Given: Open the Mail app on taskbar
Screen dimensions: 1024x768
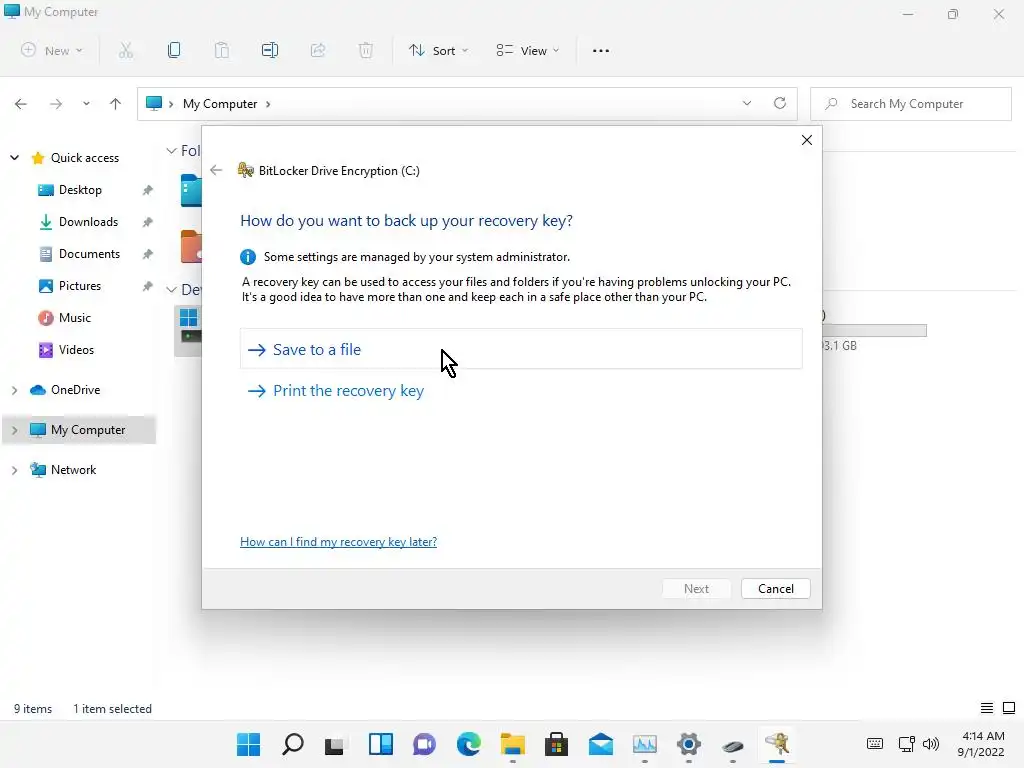Looking at the screenshot, I should pos(601,744).
